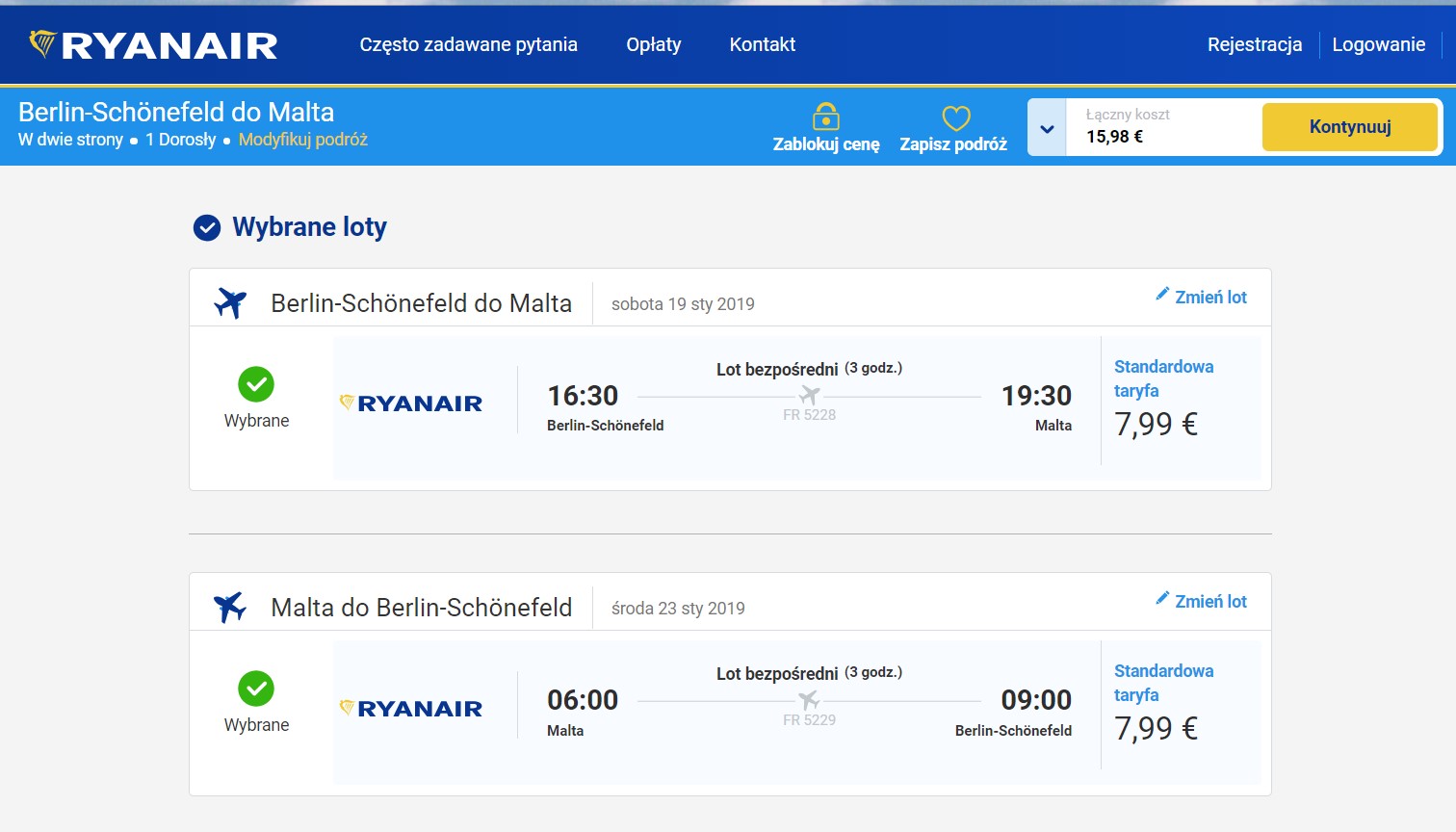
Task: Open the Standardowa taryfa option for outbound flight
Action: click(x=1163, y=378)
